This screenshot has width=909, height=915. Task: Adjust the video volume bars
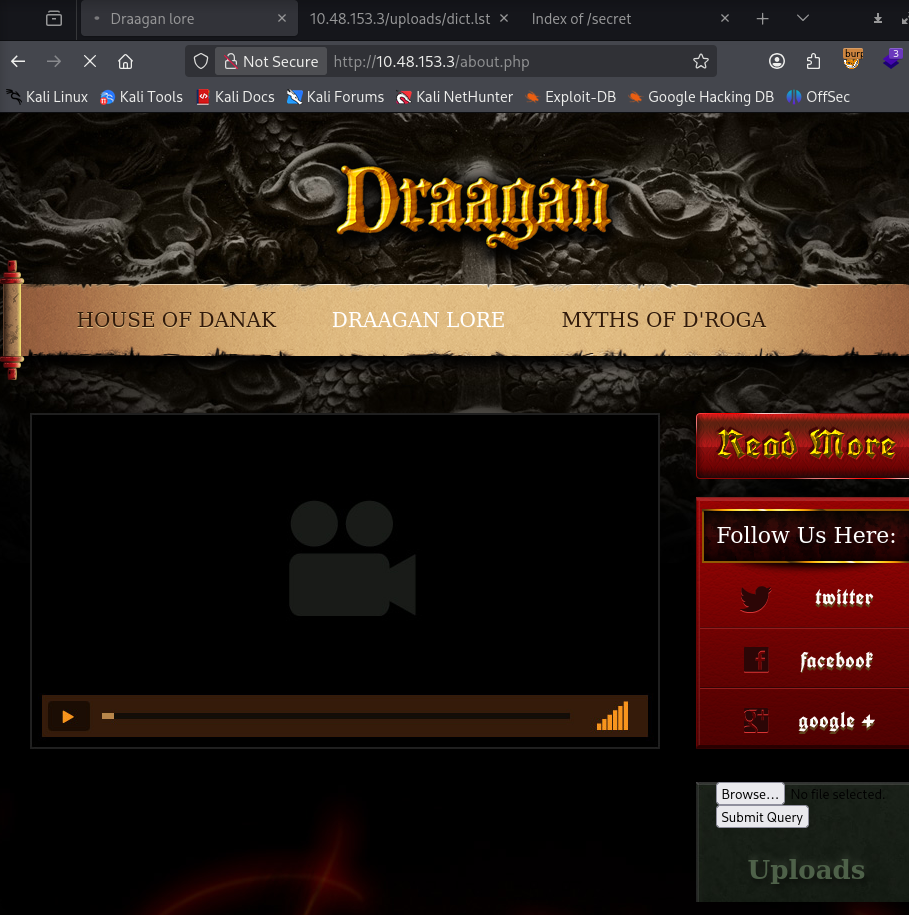pyautogui.click(x=613, y=716)
